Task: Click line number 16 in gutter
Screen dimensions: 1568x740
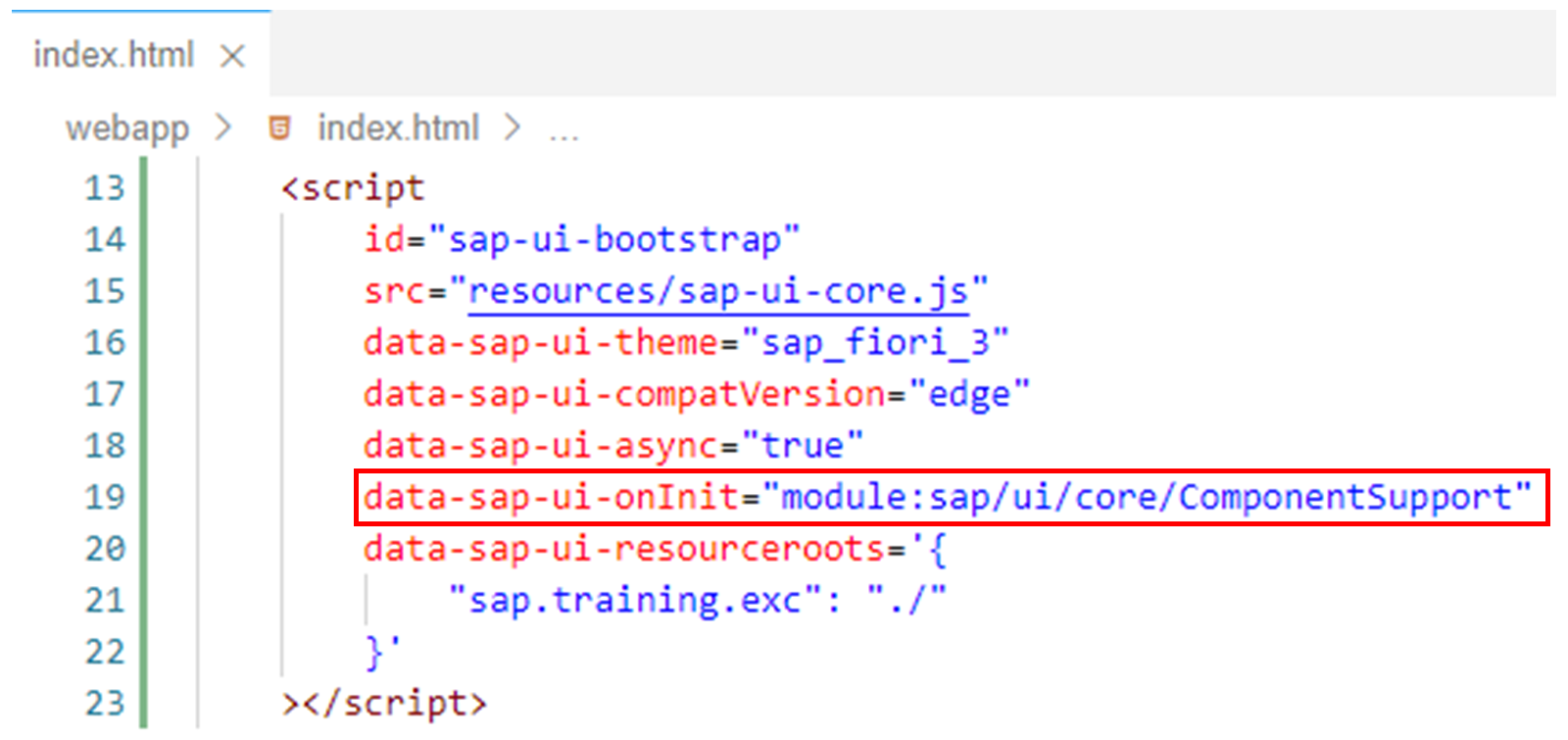Action: 105,342
